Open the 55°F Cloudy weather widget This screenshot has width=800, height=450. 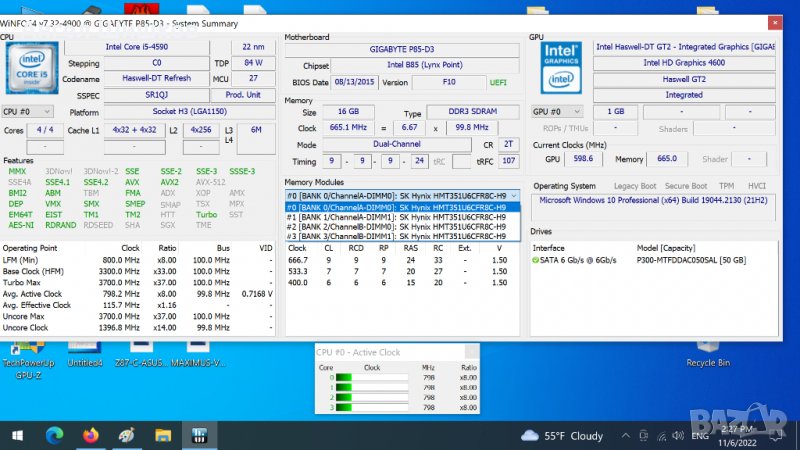point(563,436)
